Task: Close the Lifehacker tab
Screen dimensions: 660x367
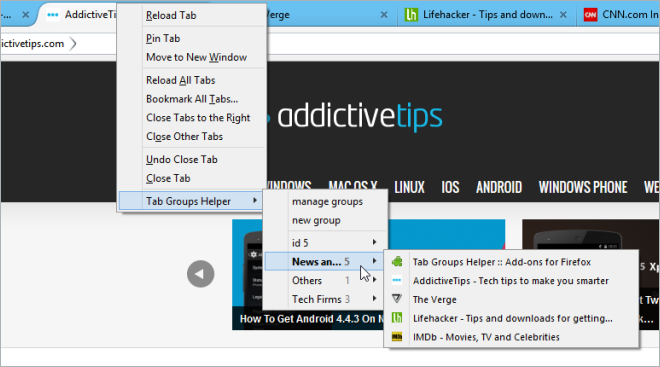Action: (x=563, y=15)
